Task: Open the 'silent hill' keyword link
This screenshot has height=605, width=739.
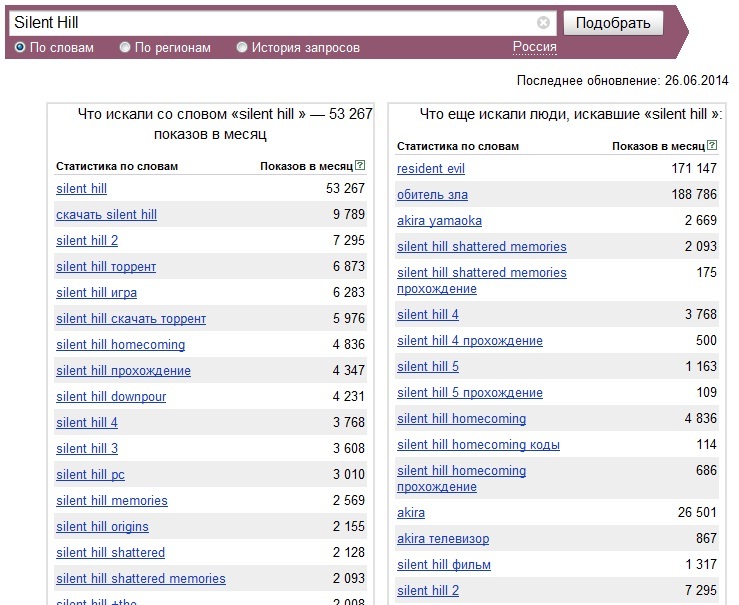Action: click(82, 188)
